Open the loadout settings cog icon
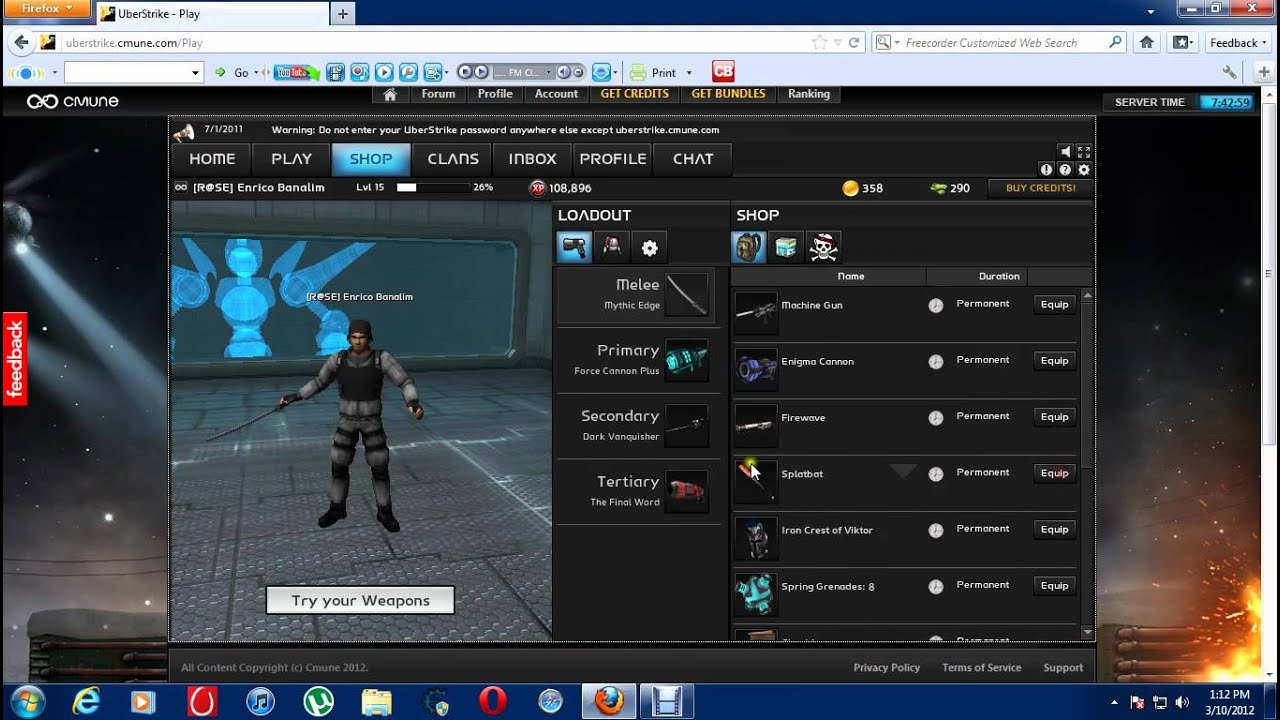 click(650, 247)
